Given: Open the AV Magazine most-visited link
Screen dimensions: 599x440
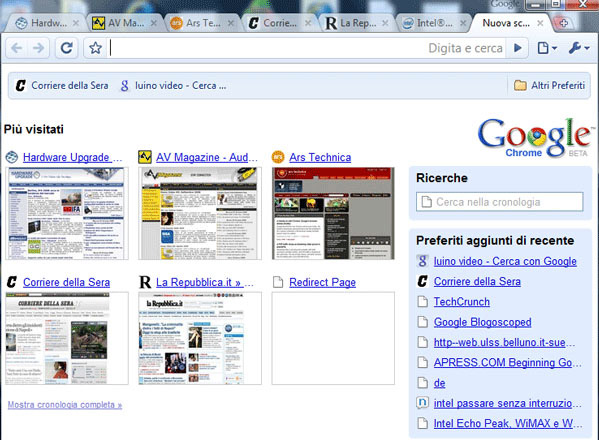Looking at the screenshot, I should (207, 157).
